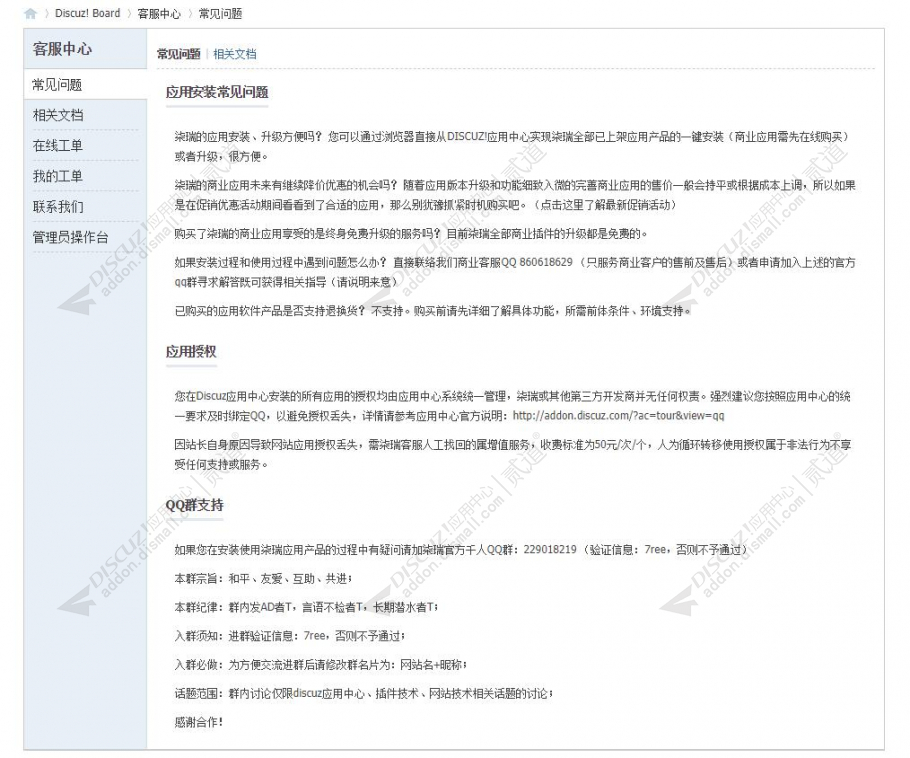910x758 pixels.
Task: Click the 客服中心 sidebar heading
Action: pos(62,49)
